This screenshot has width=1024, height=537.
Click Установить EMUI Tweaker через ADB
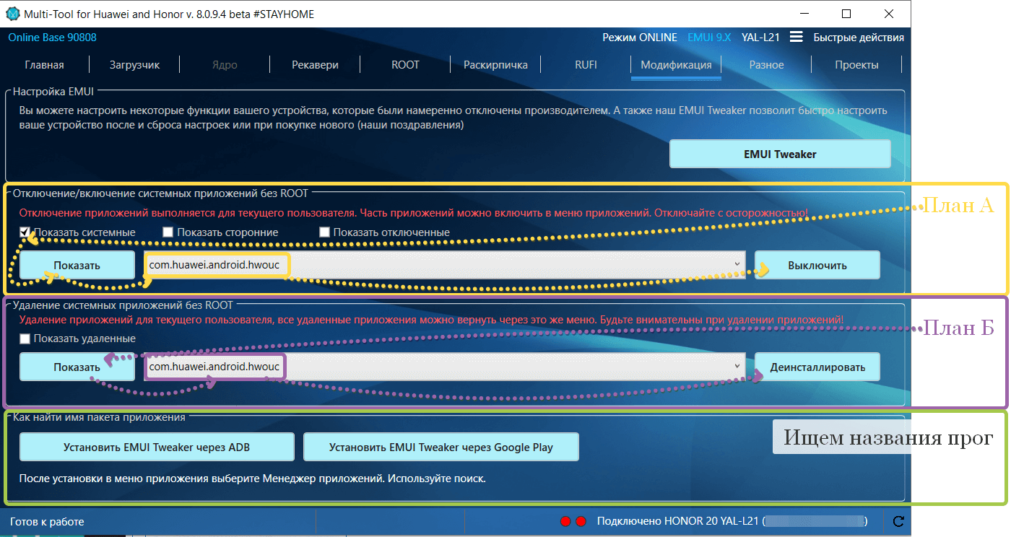tap(157, 447)
